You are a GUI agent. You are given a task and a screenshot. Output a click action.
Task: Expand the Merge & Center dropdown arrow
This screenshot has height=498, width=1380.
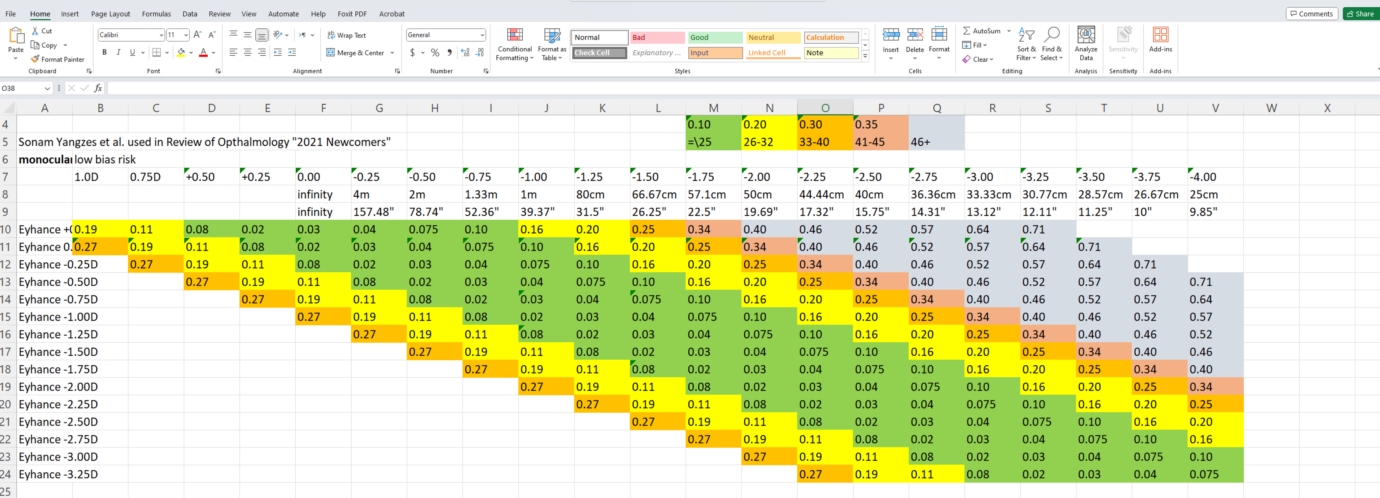393,52
